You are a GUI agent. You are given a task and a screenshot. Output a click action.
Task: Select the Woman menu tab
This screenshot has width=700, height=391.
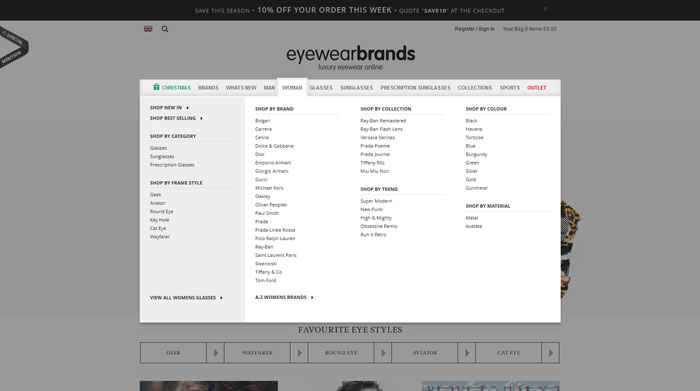tap(292, 88)
